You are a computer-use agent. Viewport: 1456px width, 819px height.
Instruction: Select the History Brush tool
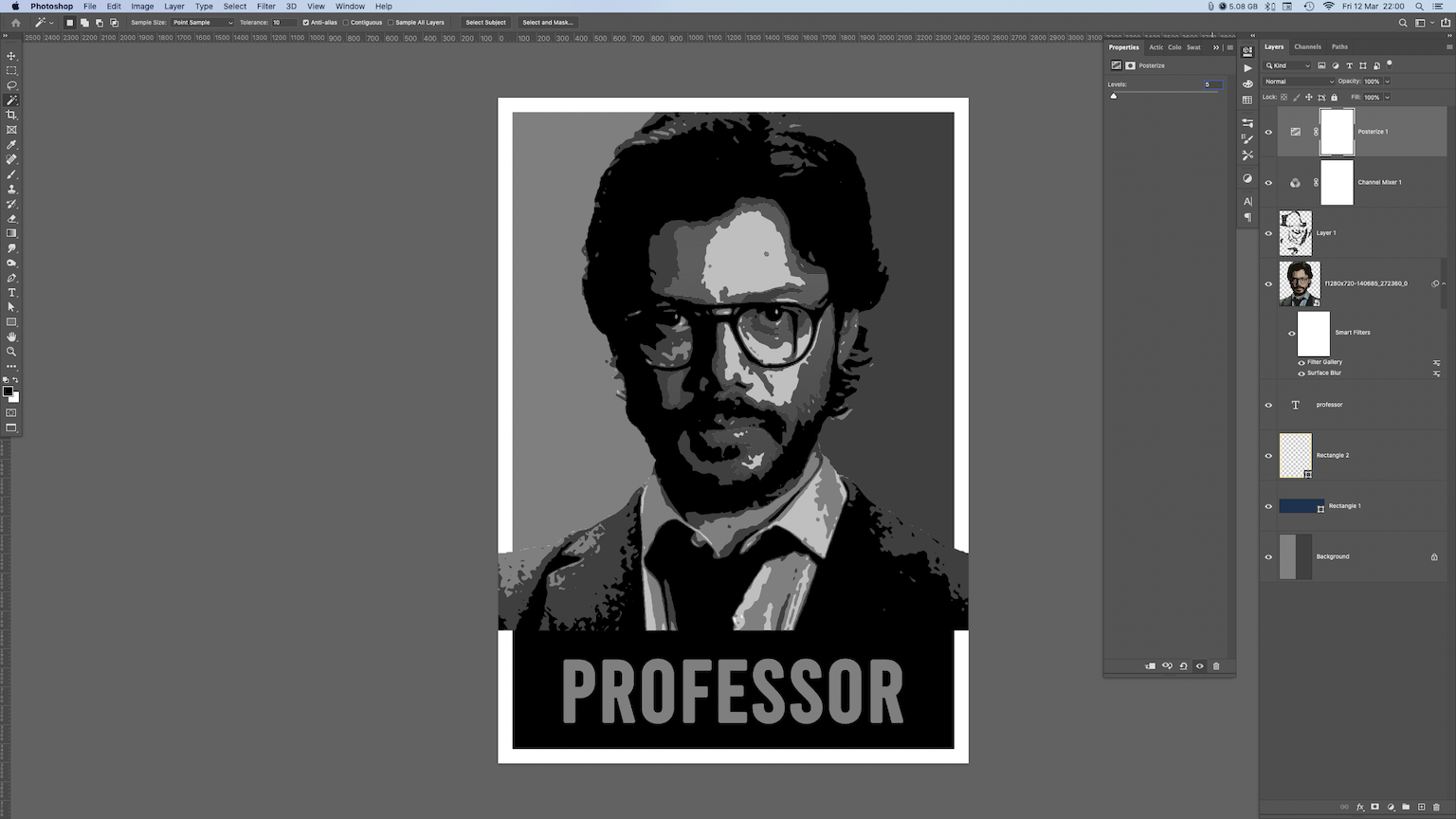coord(11,204)
